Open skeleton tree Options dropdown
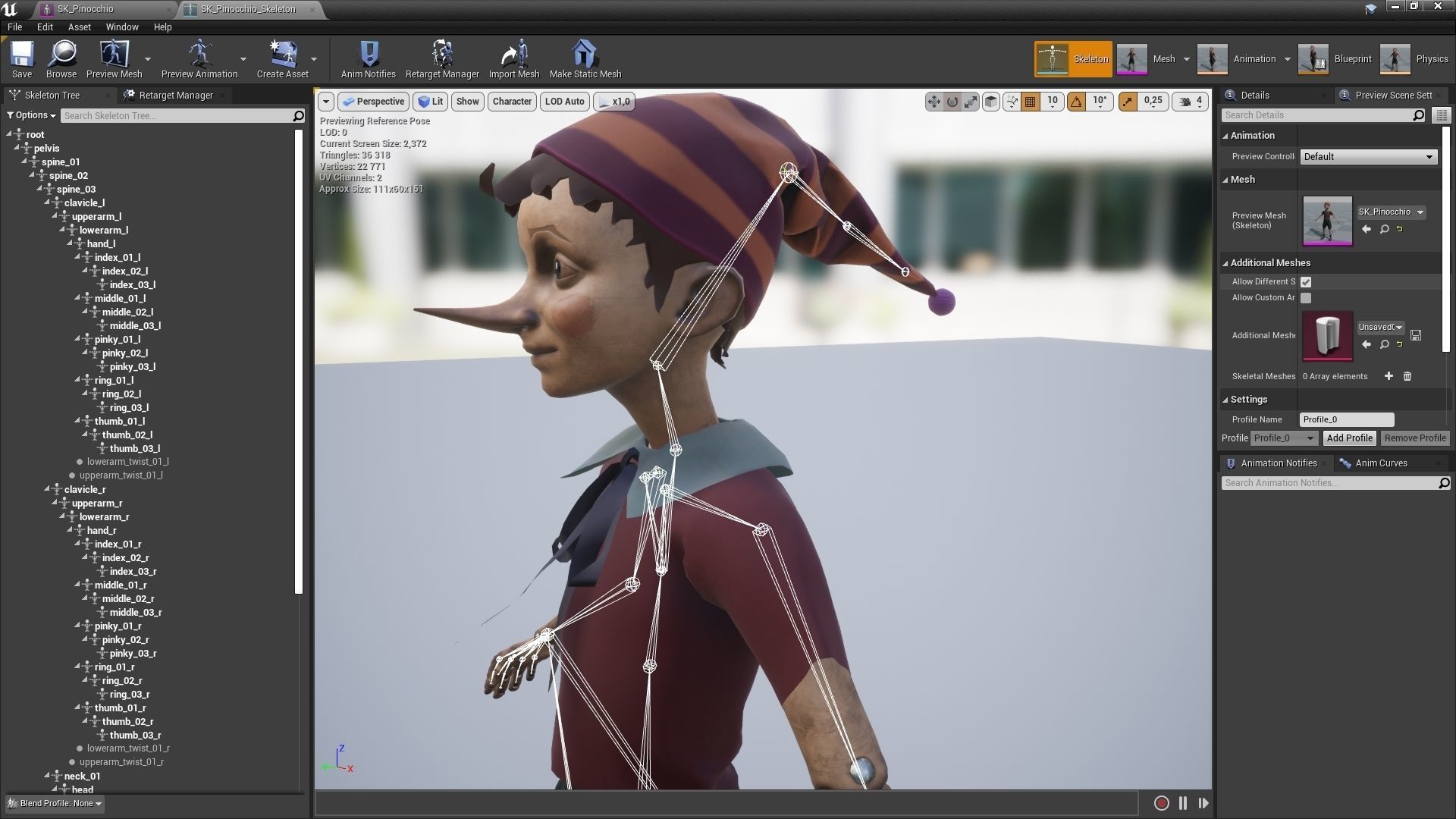Screen dimensions: 1456x819 (x=32, y=115)
